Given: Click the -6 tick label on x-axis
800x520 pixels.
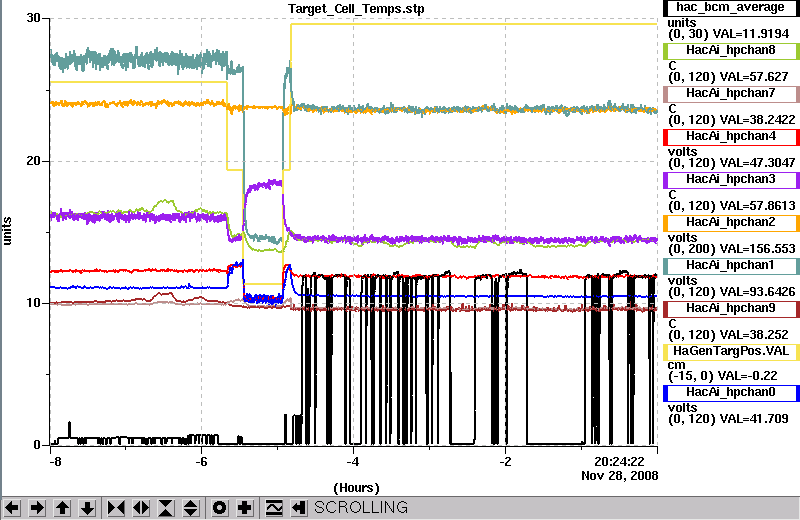Looking at the screenshot, I should 201,462.
